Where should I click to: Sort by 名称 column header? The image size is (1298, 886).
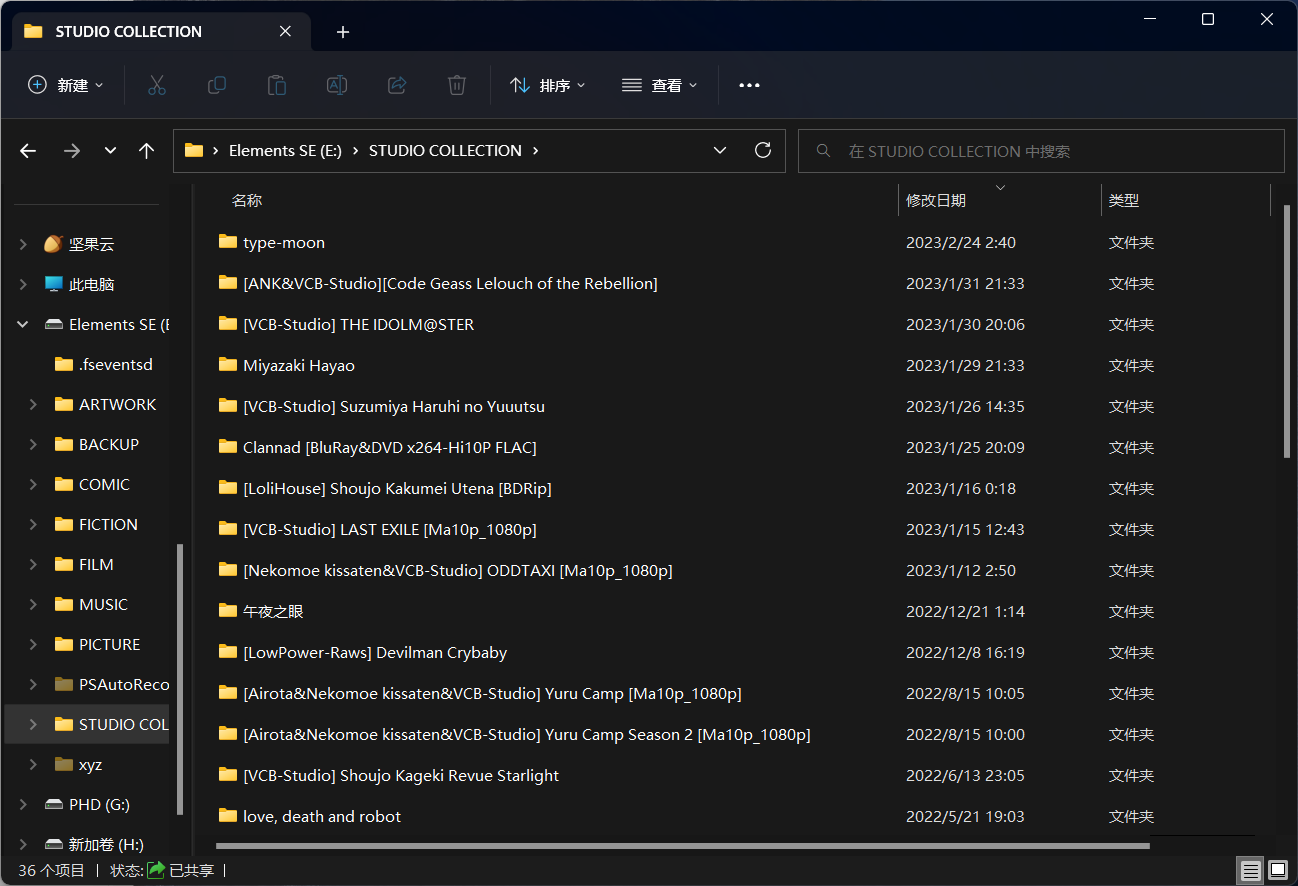(247, 200)
